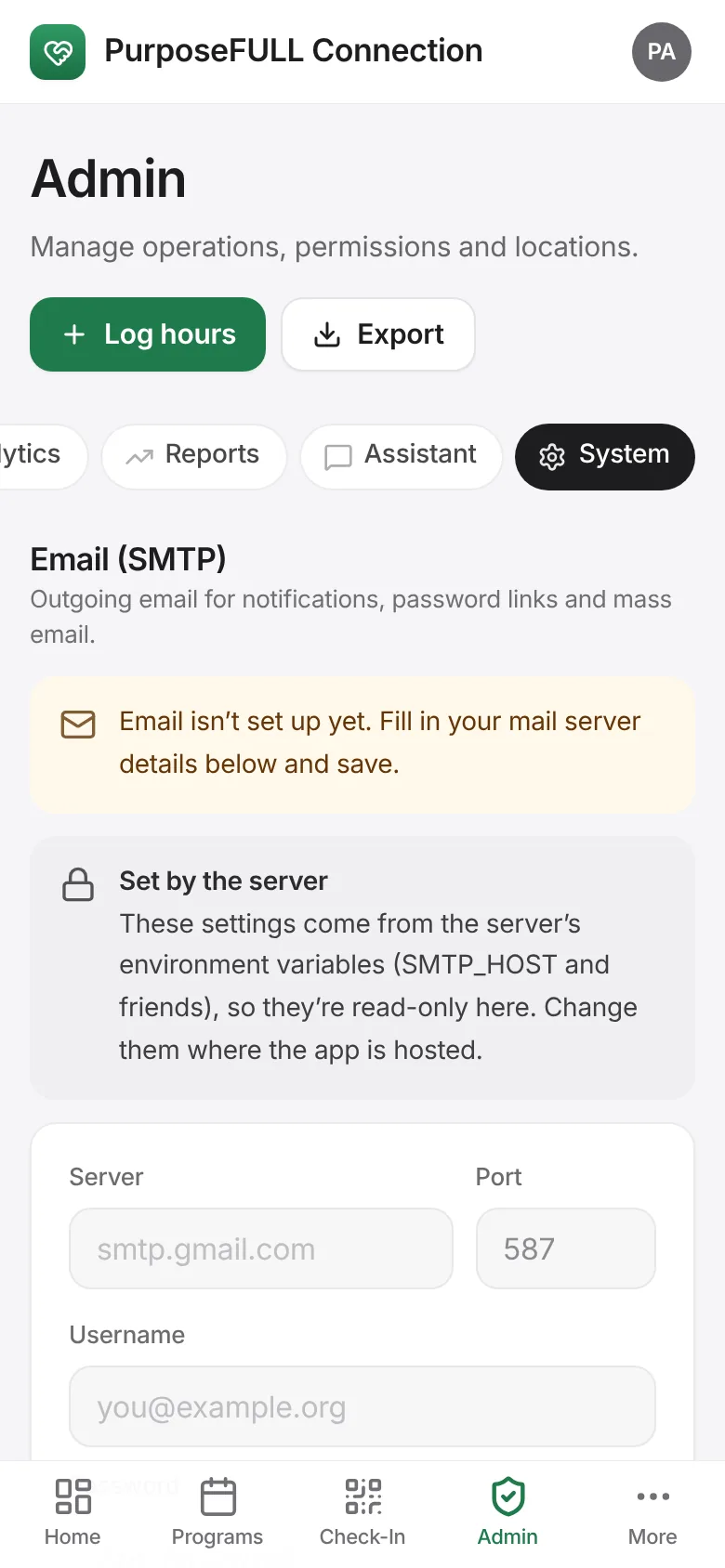Click 'Manage operations, permissions and locations.' text
The image size is (725, 1568).
tap(335, 247)
